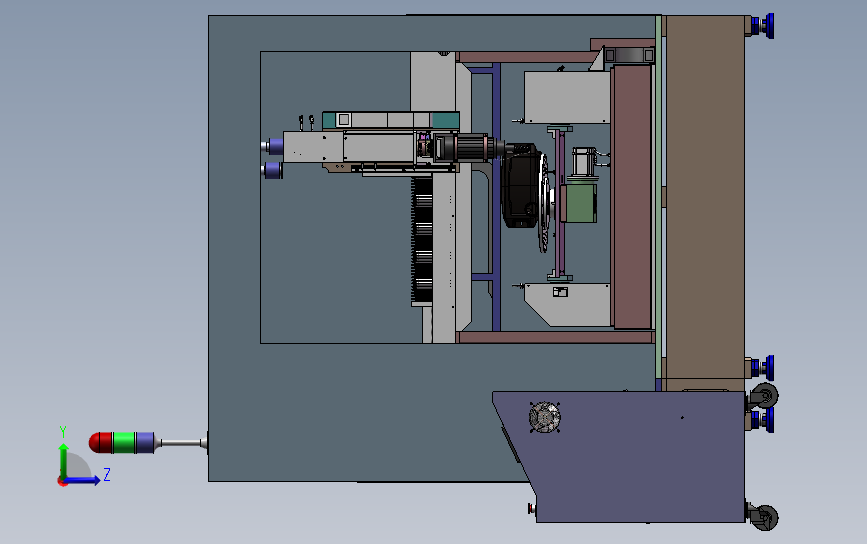Select the blue segment of the signal tower light
Screen dimensions: 867x544
pyautogui.click(x=145, y=443)
